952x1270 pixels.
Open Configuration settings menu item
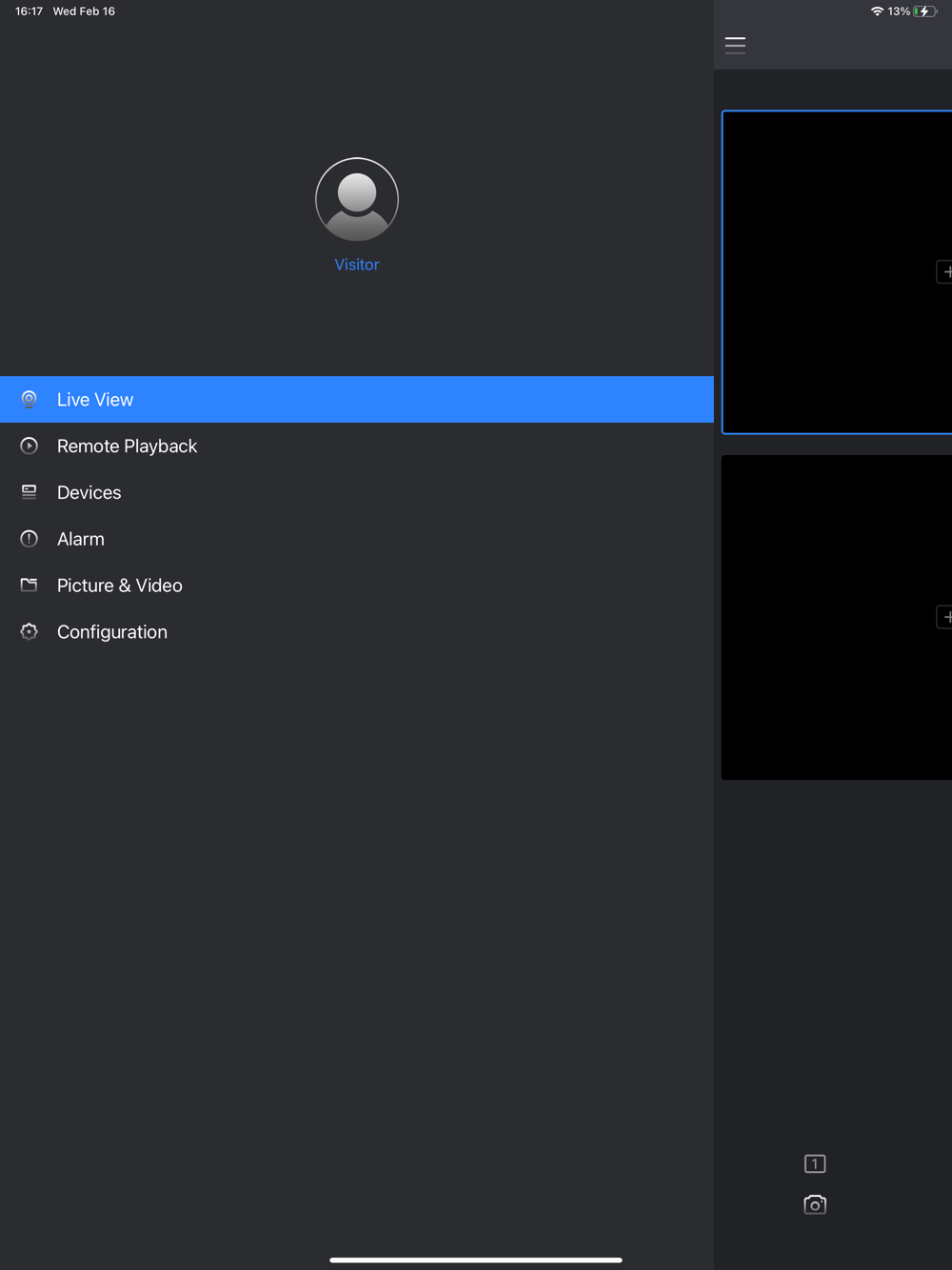(357, 632)
